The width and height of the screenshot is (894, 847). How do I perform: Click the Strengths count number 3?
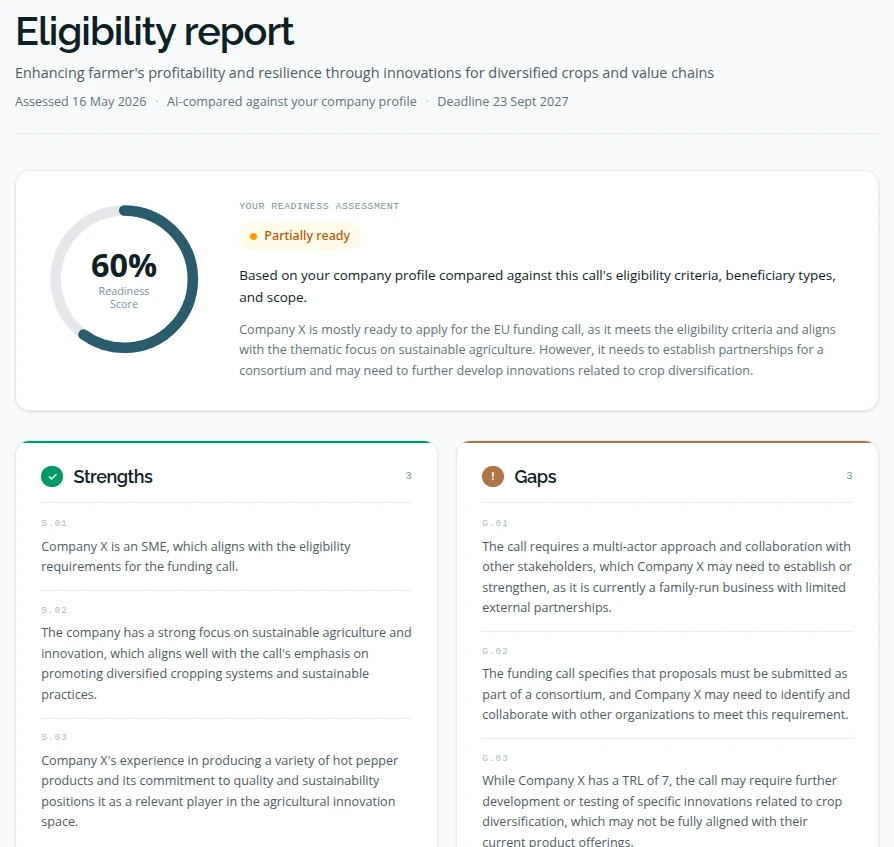coord(408,475)
